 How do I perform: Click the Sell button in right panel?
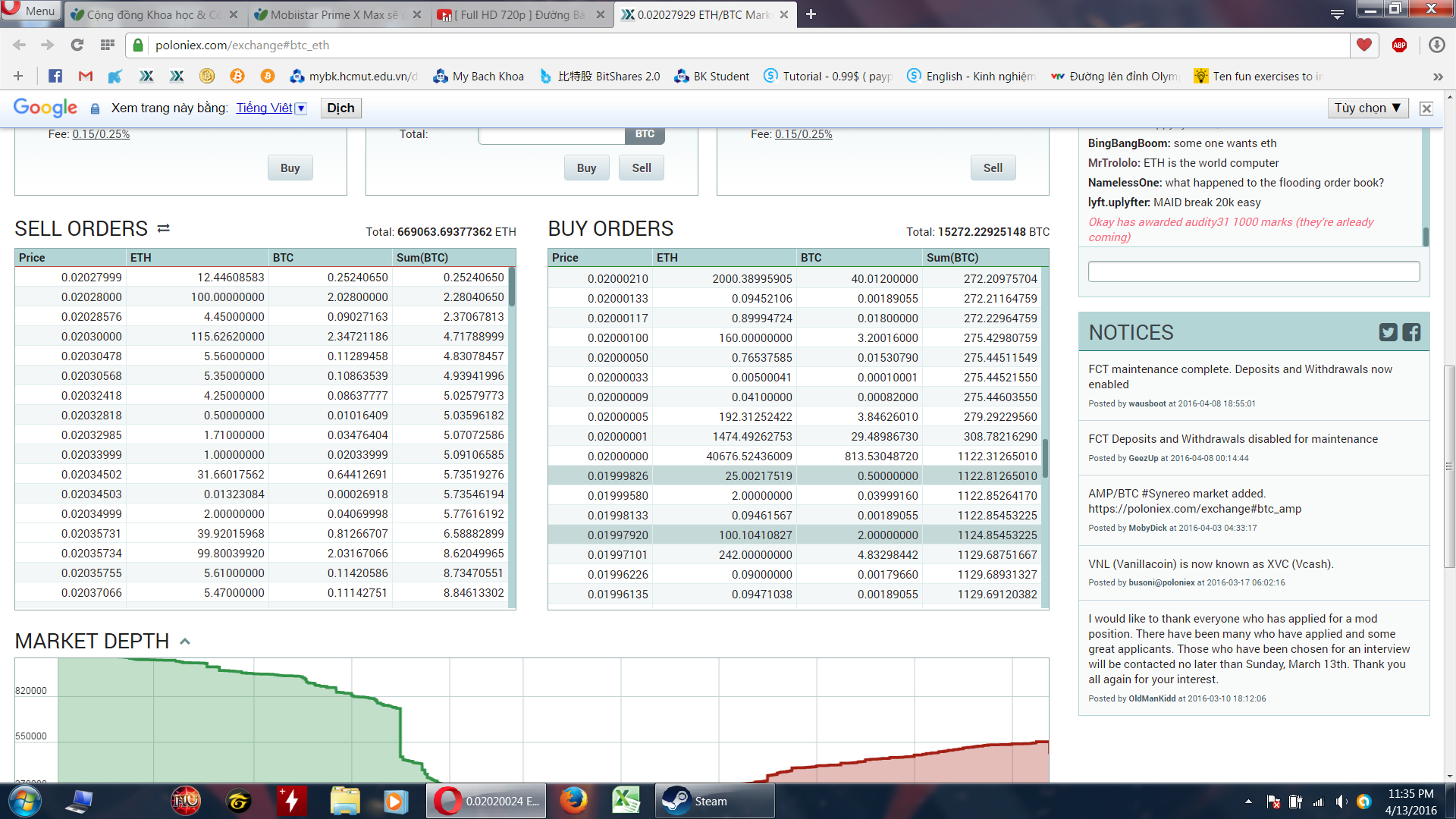tap(992, 168)
